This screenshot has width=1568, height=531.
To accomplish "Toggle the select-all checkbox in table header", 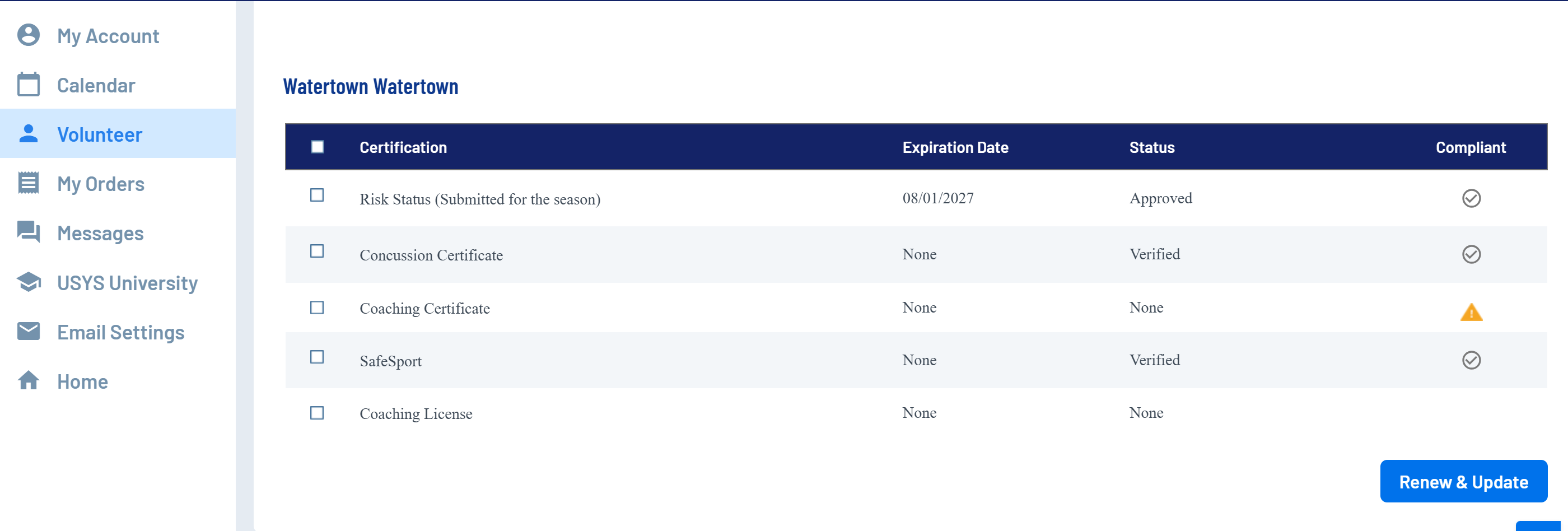I will click(317, 147).
